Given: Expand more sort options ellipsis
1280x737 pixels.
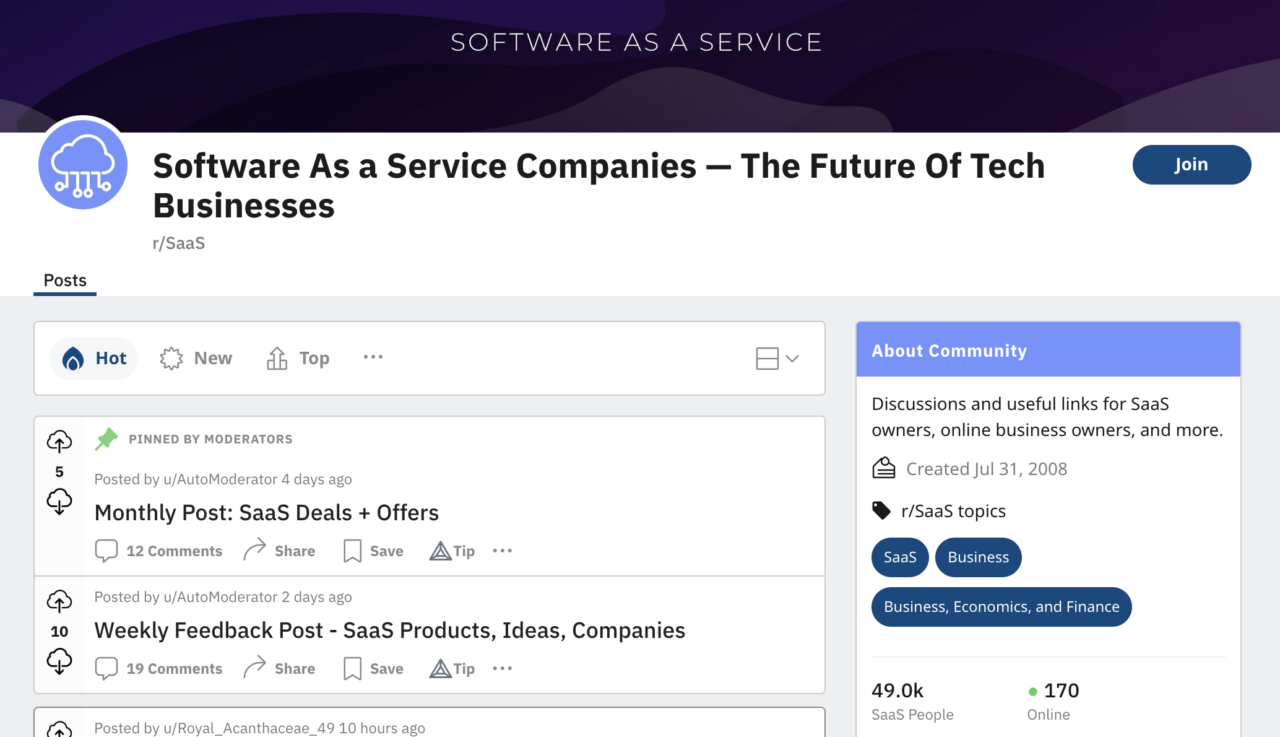Looking at the screenshot, I should click(x=373, y=357).
